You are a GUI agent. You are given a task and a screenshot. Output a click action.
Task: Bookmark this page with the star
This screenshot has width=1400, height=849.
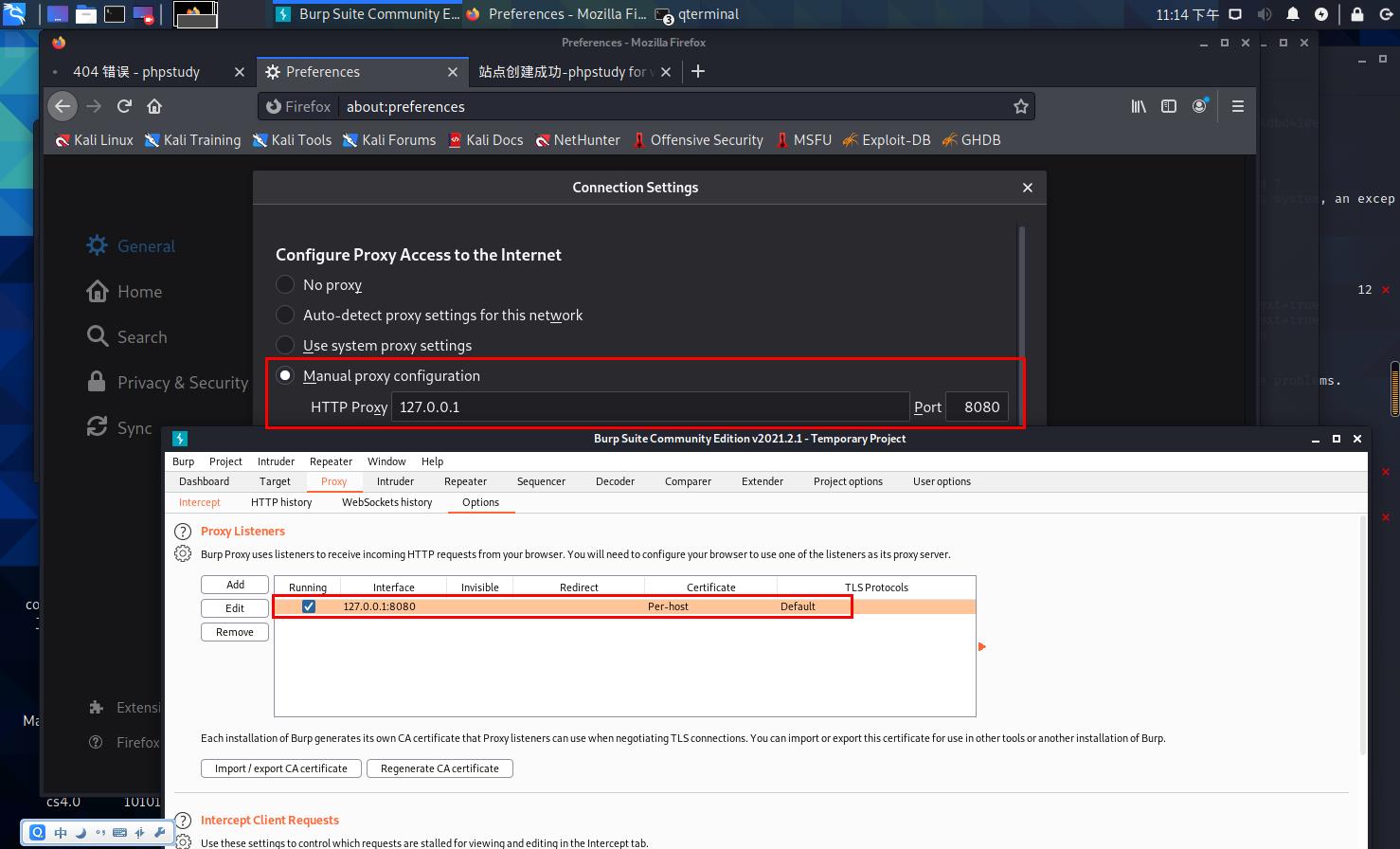tap(1020, 106)
